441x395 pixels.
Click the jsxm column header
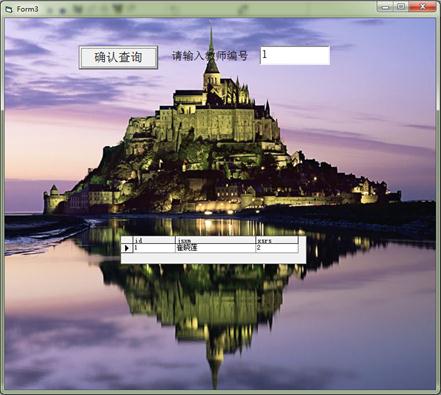click(215, 240)
